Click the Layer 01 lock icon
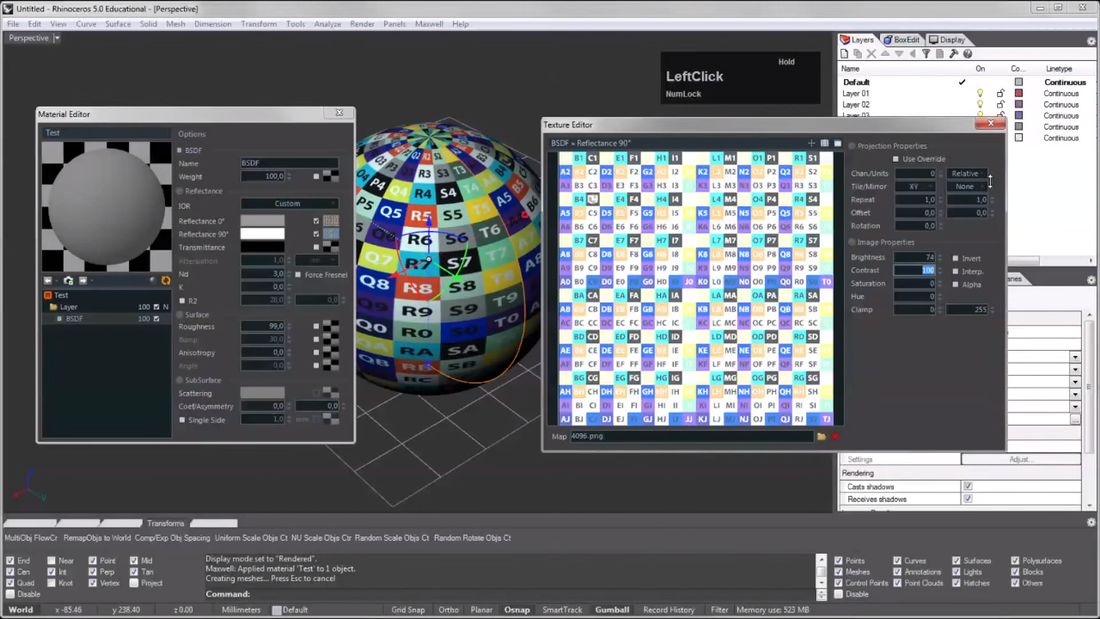 click(x=1000, y=93)
